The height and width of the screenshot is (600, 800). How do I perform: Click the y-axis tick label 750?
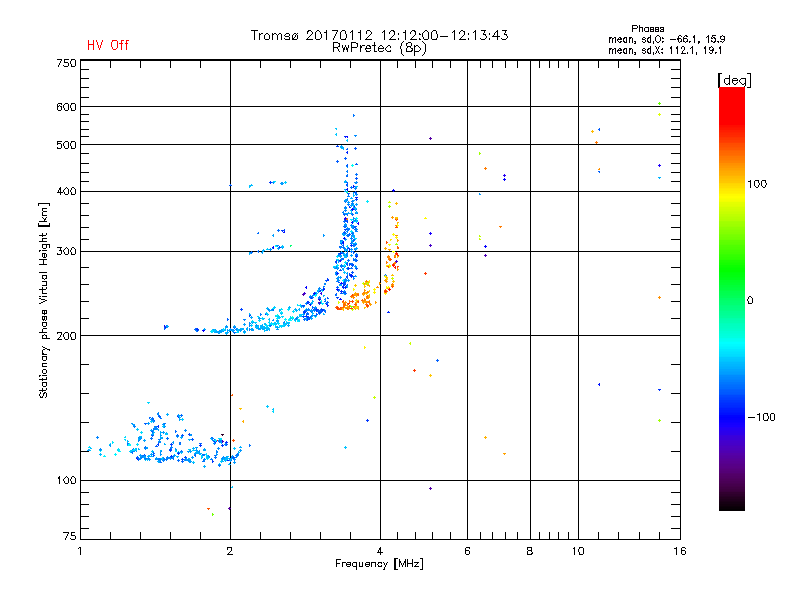(x=66, y=63)
